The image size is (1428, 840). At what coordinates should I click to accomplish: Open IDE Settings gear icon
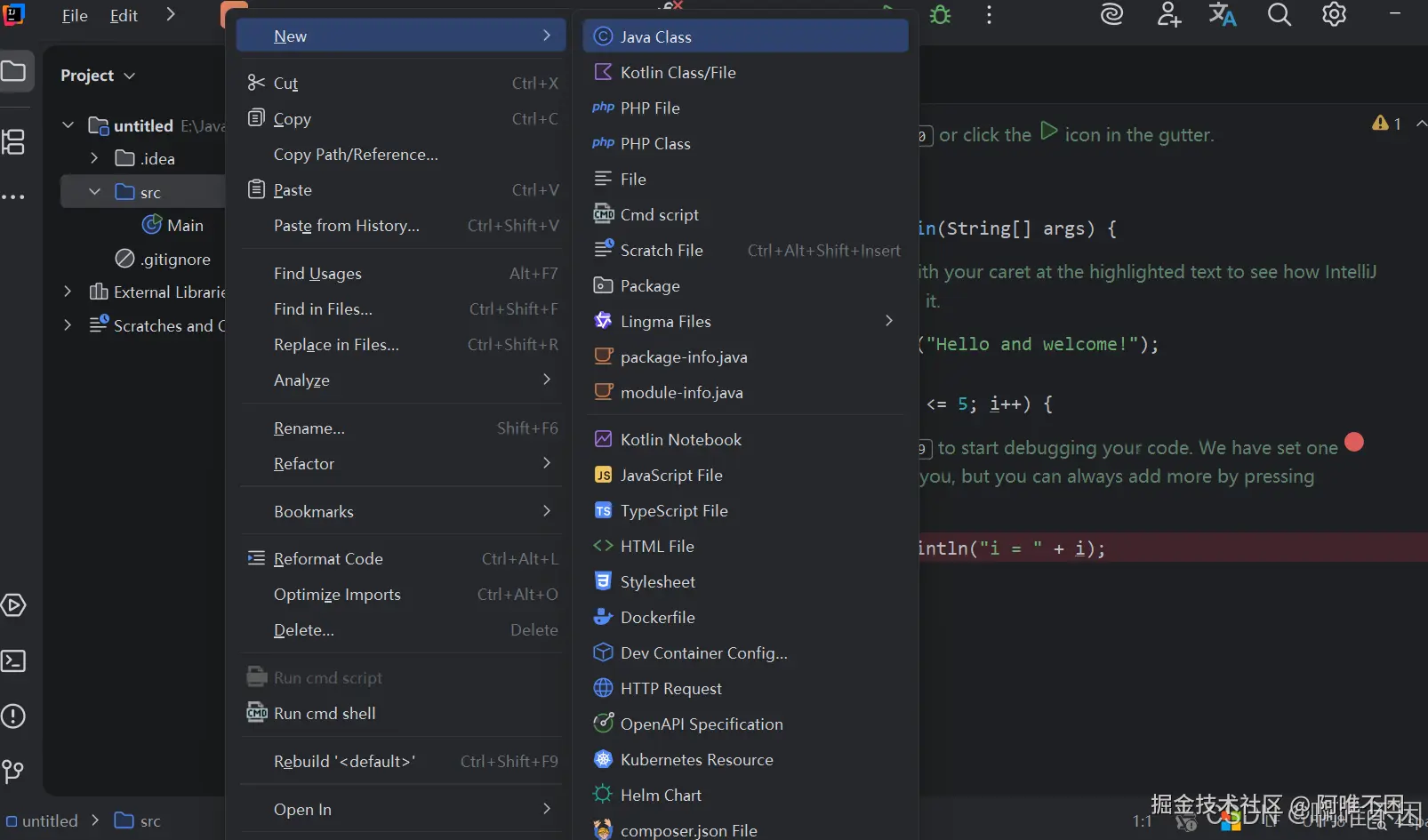click(1334, 15)
